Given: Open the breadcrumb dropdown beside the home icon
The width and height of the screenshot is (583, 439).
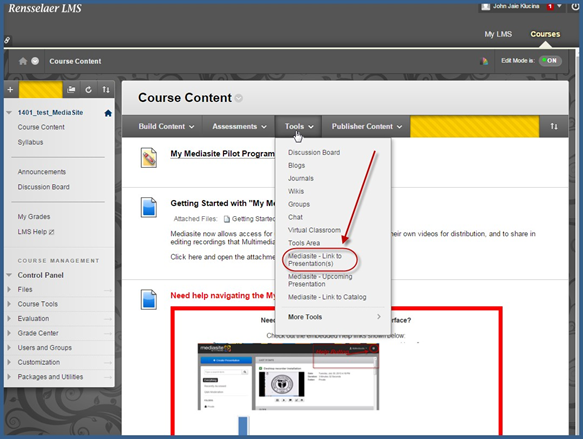Looking at the screenshot, I should (35, 61).
